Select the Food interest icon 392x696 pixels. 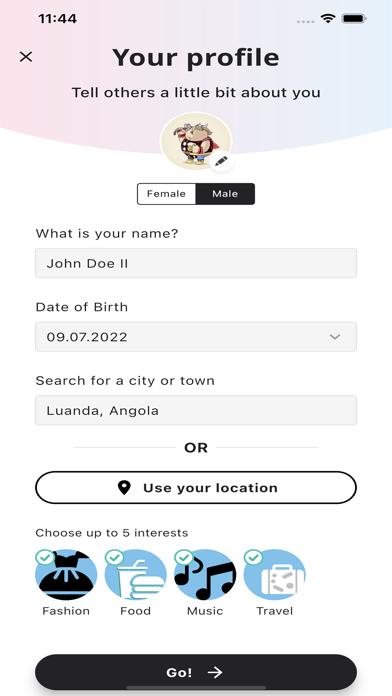[135, 575]
